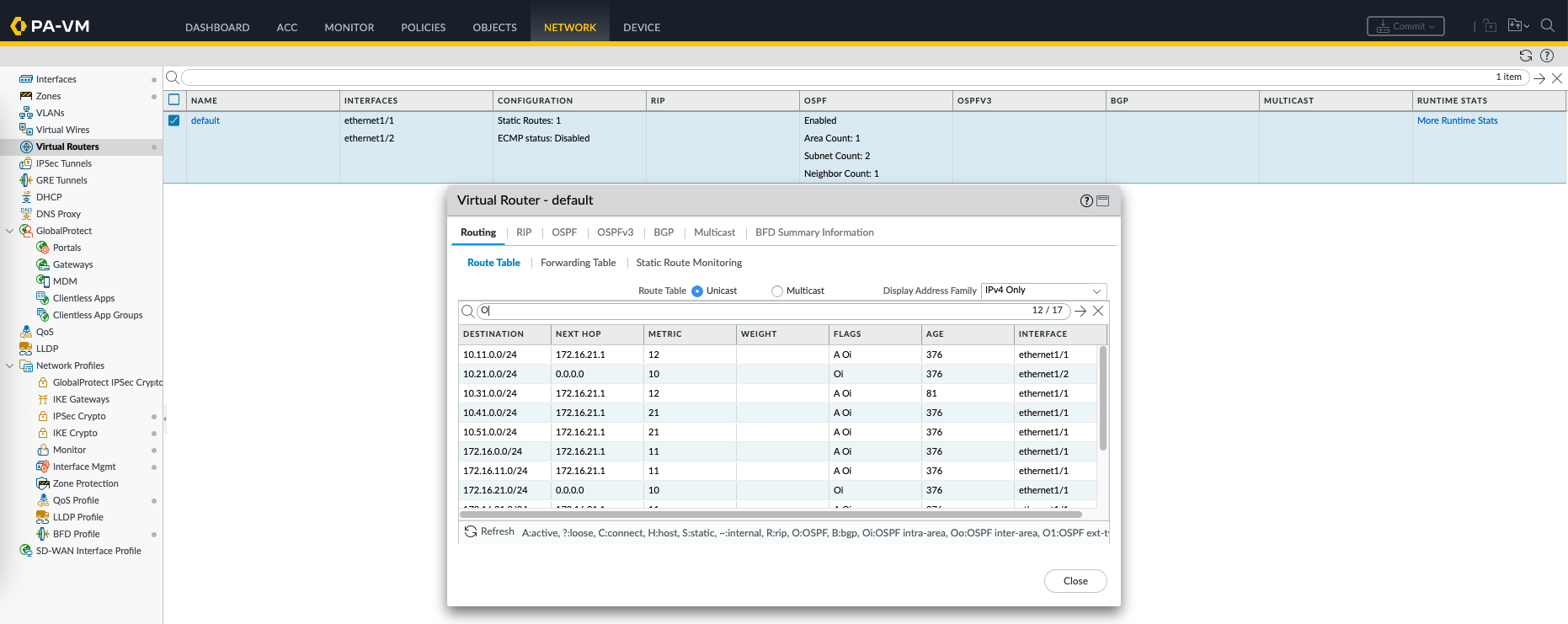
Task: Click the Zone Protection sidebar icon
Action: [43, 483]
